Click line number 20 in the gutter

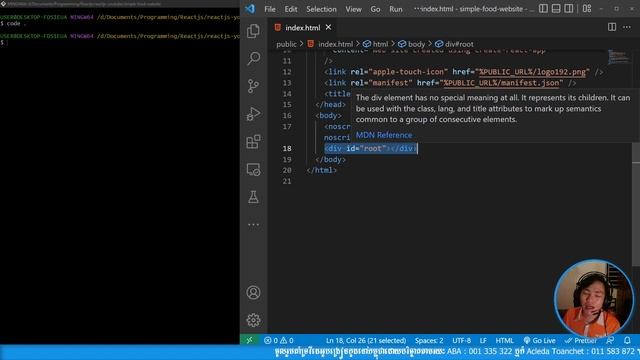tap(287, 170)
